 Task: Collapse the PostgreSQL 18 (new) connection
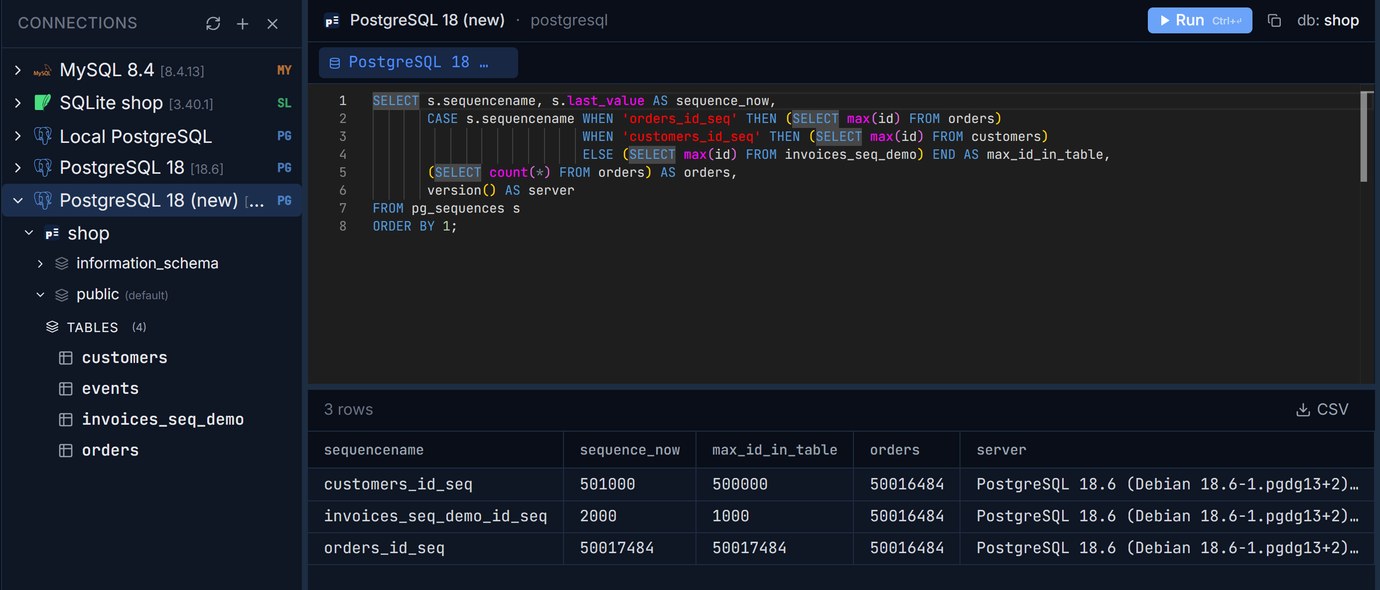[17, 200]
